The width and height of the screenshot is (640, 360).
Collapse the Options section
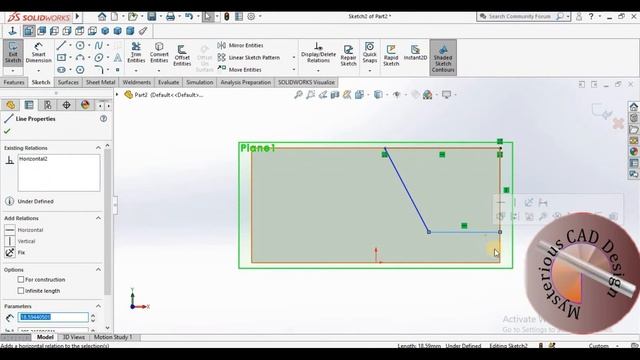[98, 270]
